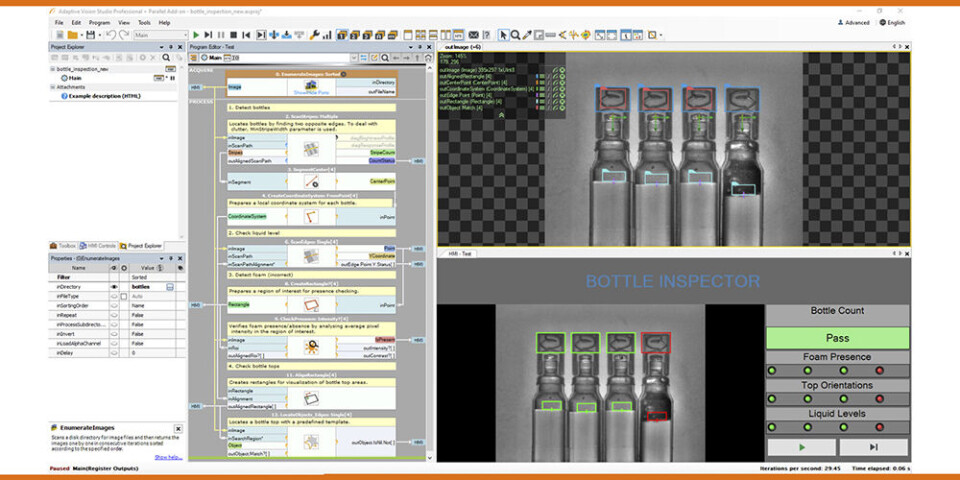This screenshot has height=480, width=960.
Task: Click the HMI green play button
Action: tap(801, 447)
